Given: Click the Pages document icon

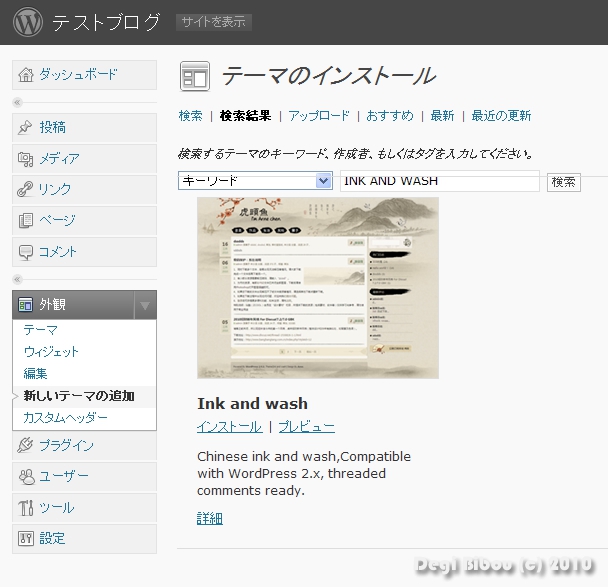Looking at the screenshot, I should (26, 221).
